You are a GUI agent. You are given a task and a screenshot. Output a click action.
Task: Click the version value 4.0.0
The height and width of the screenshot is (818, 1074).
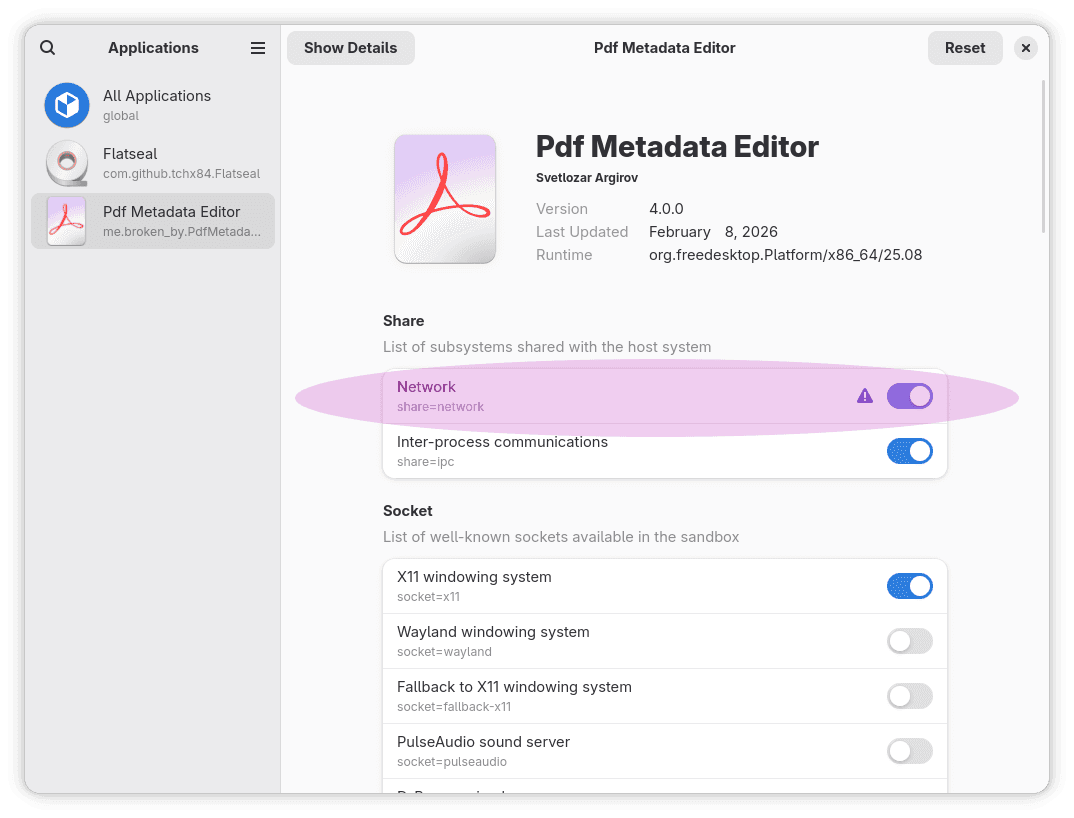666,209
